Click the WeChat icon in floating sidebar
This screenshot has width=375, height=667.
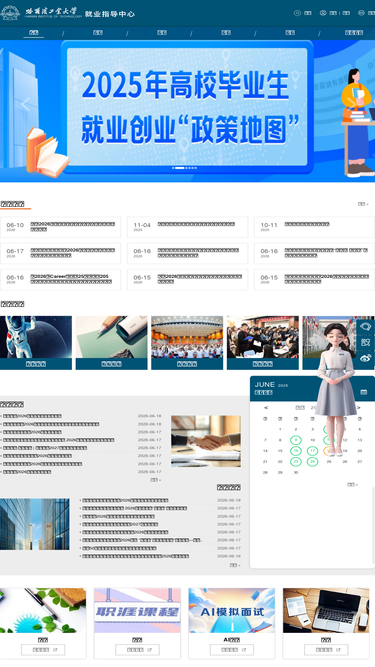point(365,327)
